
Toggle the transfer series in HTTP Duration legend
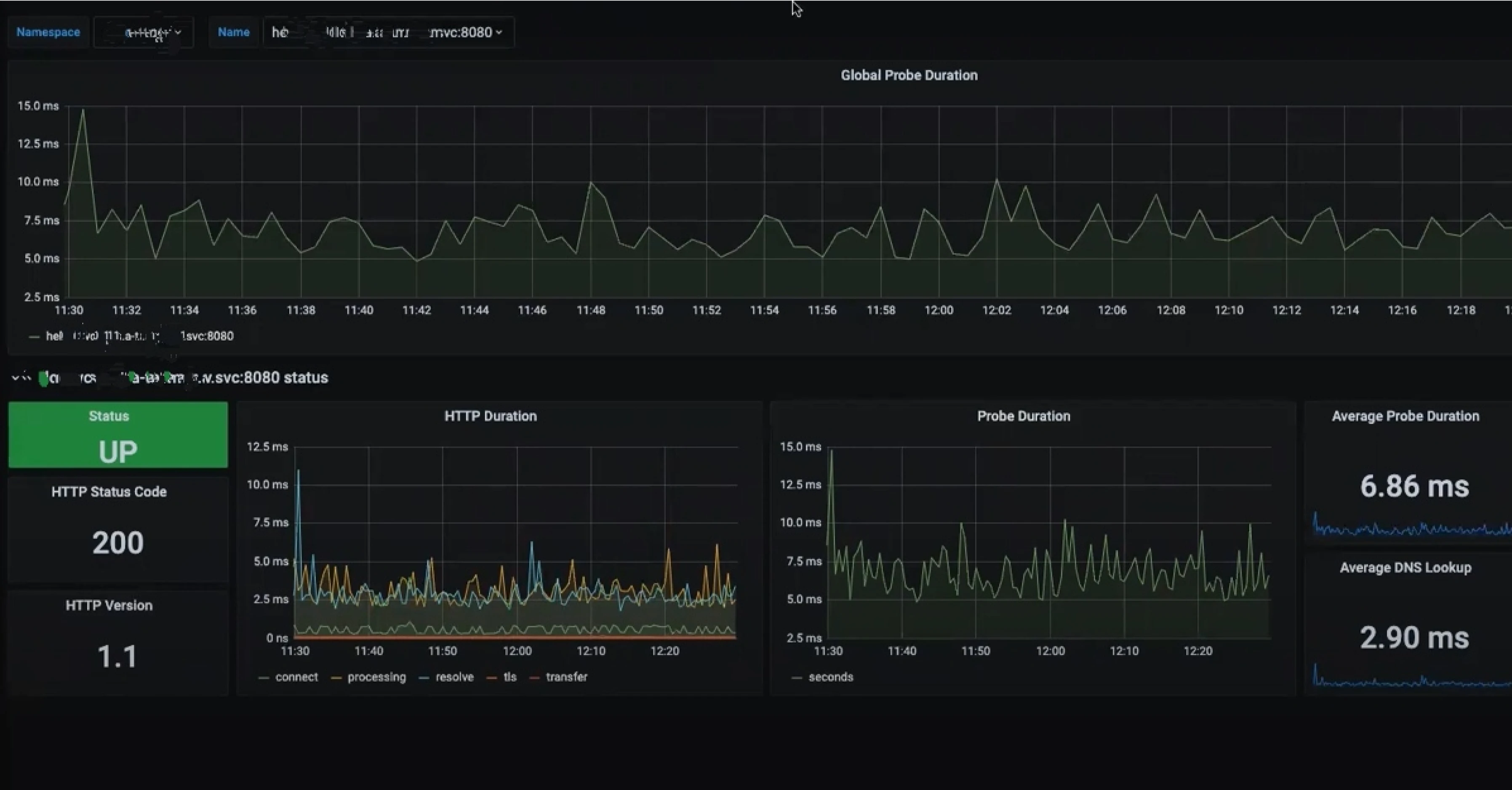click(x=566, y=677)
